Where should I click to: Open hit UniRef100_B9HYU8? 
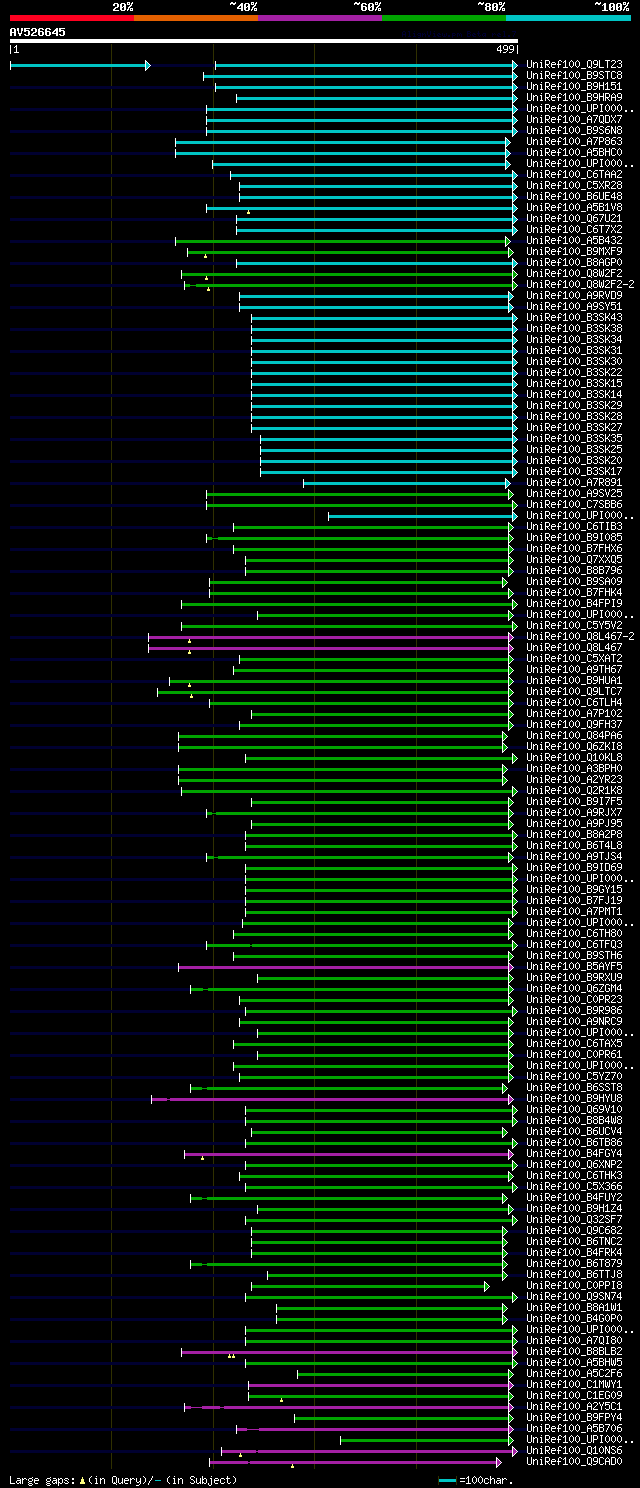tap(574, 1099)
